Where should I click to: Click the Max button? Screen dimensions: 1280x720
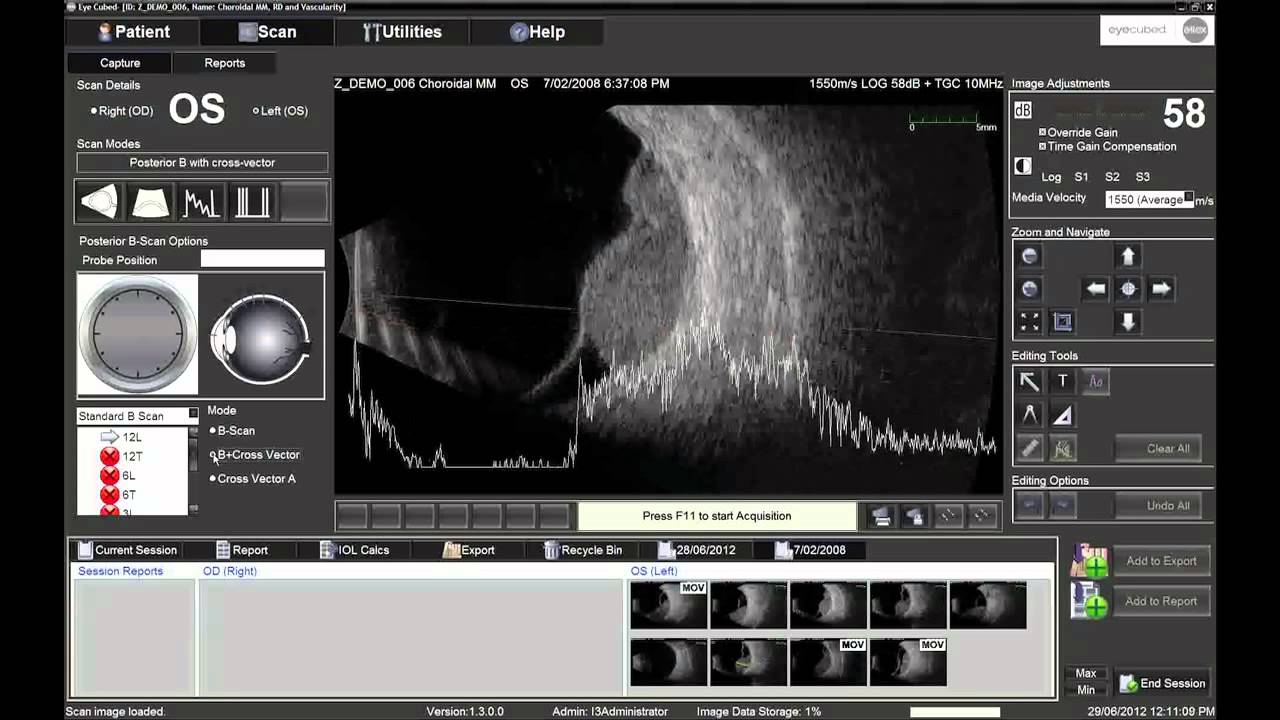click(x=1085, y=674)
